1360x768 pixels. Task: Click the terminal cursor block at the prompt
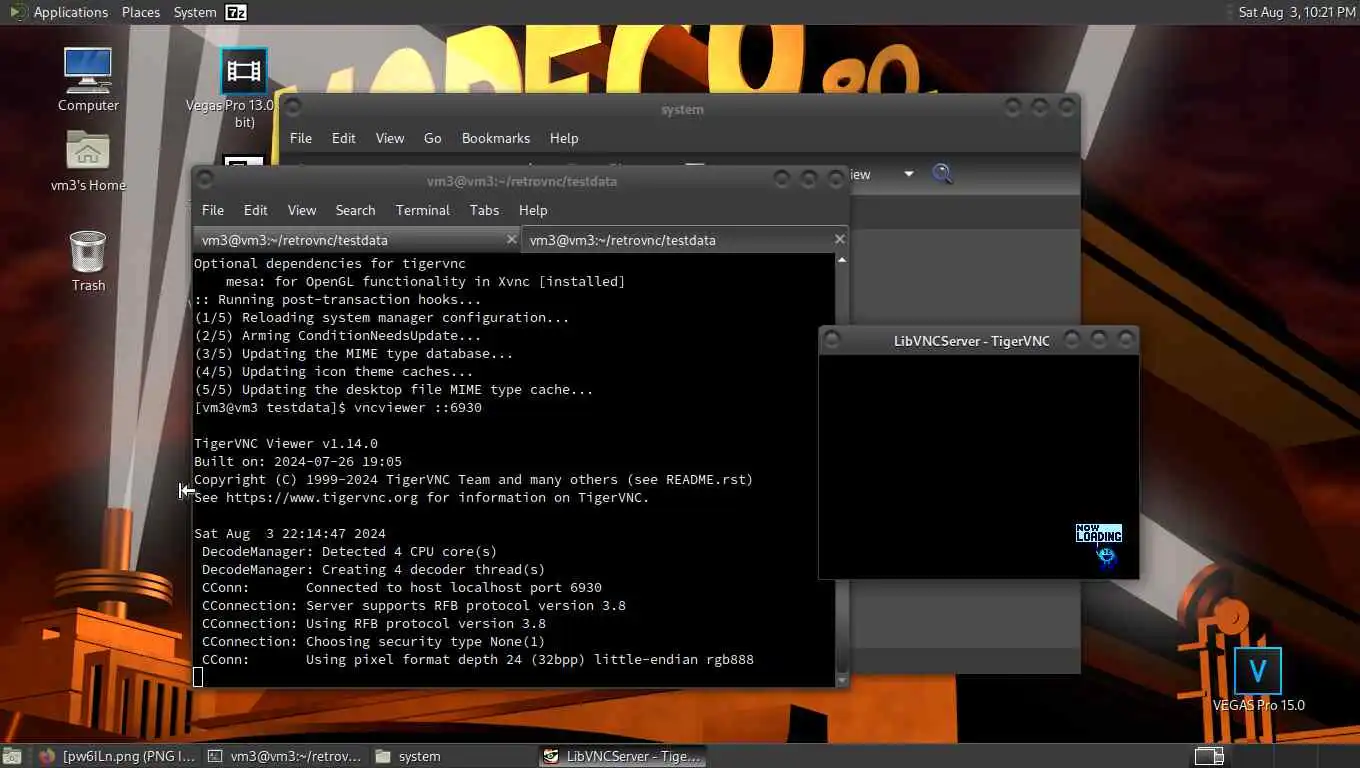pyautogui.click(x=198, y=677)
